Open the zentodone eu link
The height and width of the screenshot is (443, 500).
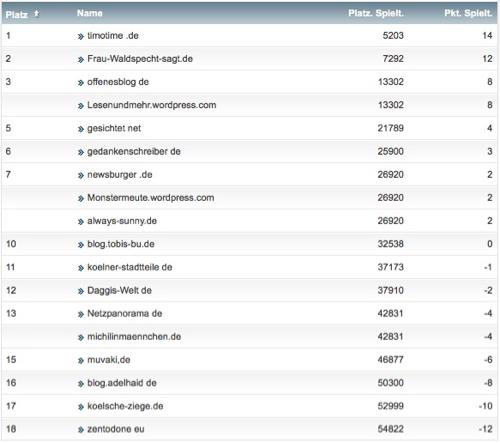coord(116,429)
